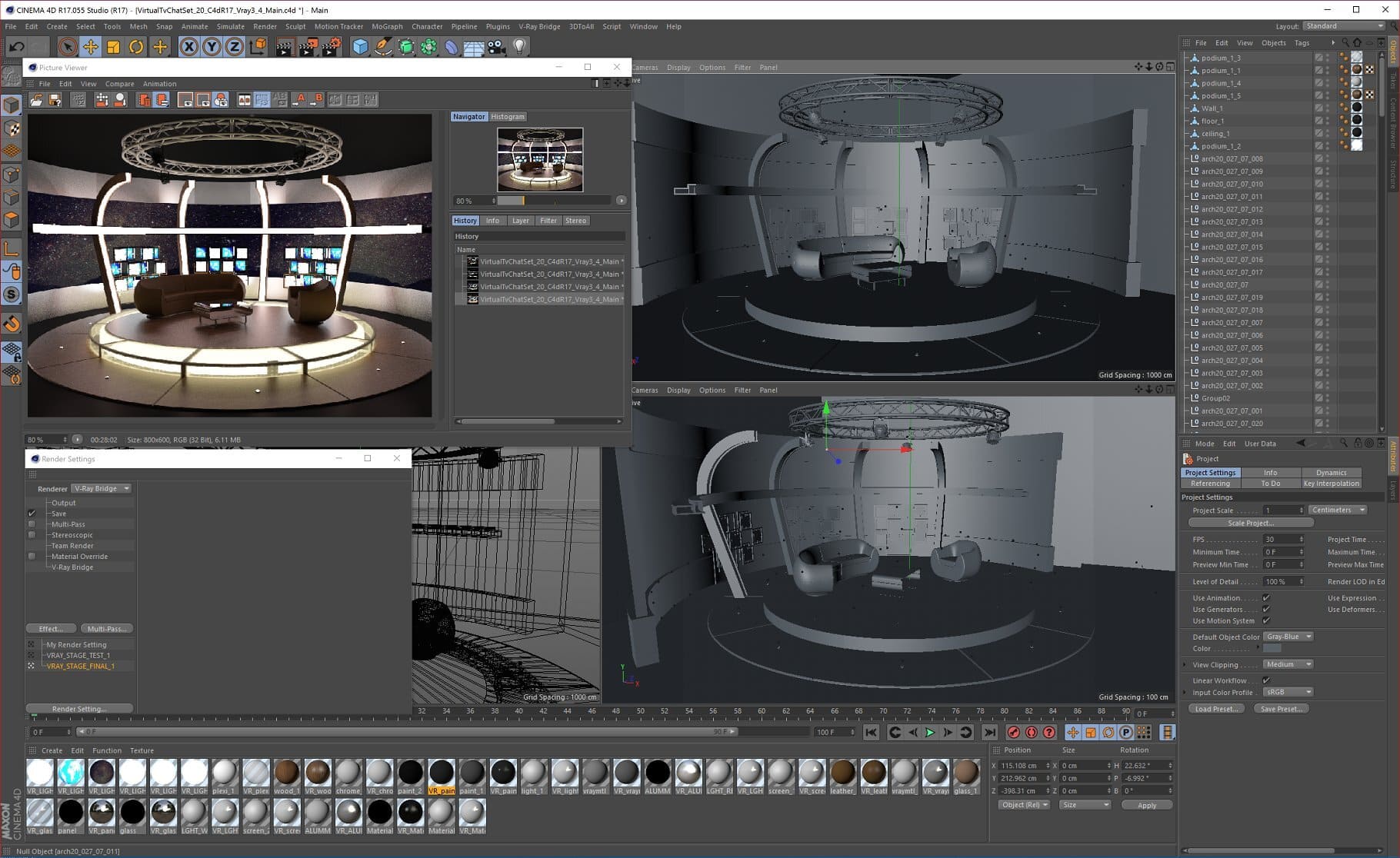Click the Texture mode checkered icon in left palette
Image resolution: width=1400 pixels, height=858 pixels.
pos(12,128)
